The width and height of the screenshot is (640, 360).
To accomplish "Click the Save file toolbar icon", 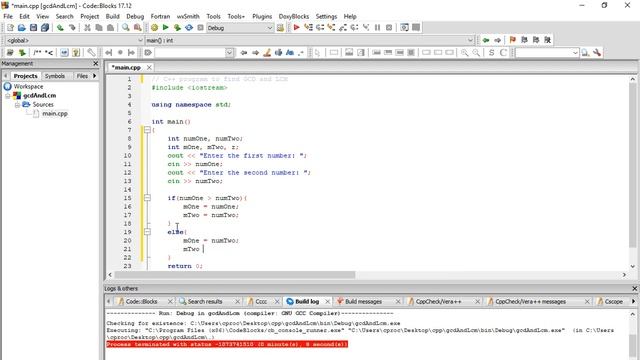I will tap(33, 28).
